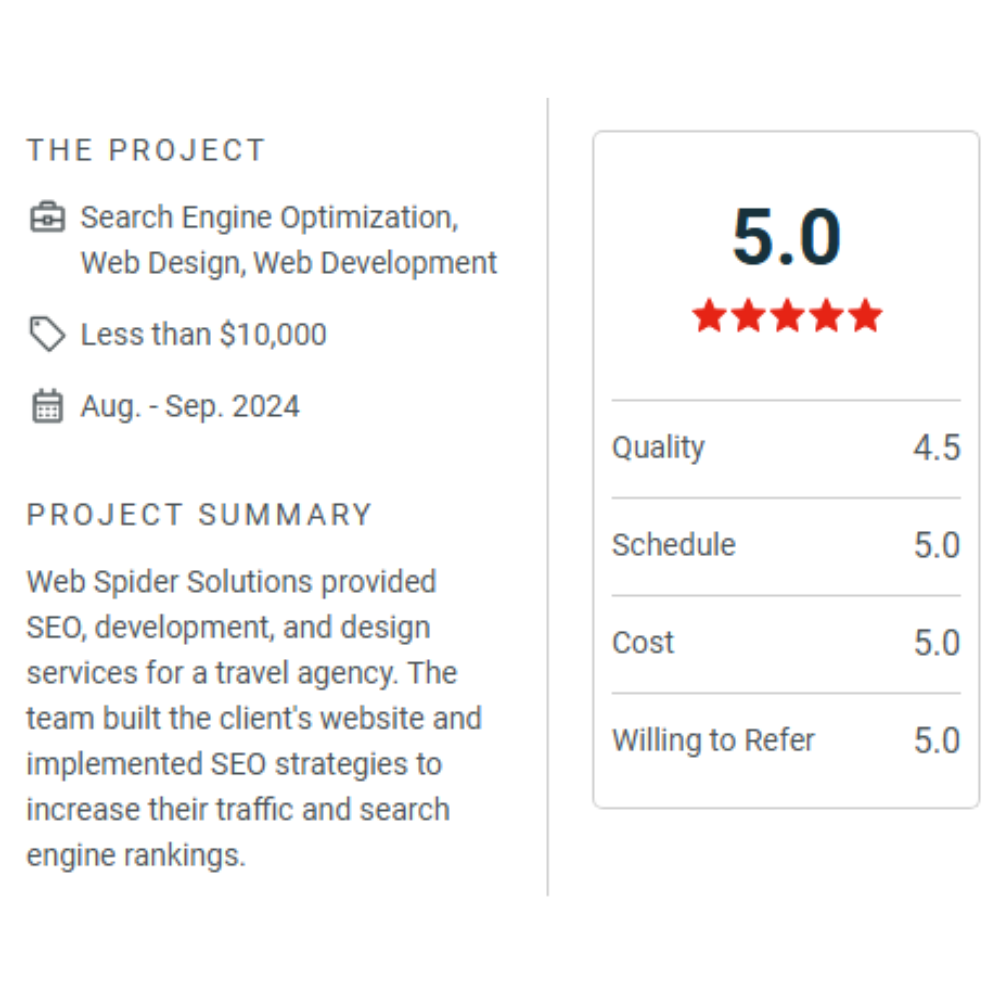The width and height of the screenshot is (1000, 1000).
Task: Select the middle red rating star
Action: (x=787, y=316)
